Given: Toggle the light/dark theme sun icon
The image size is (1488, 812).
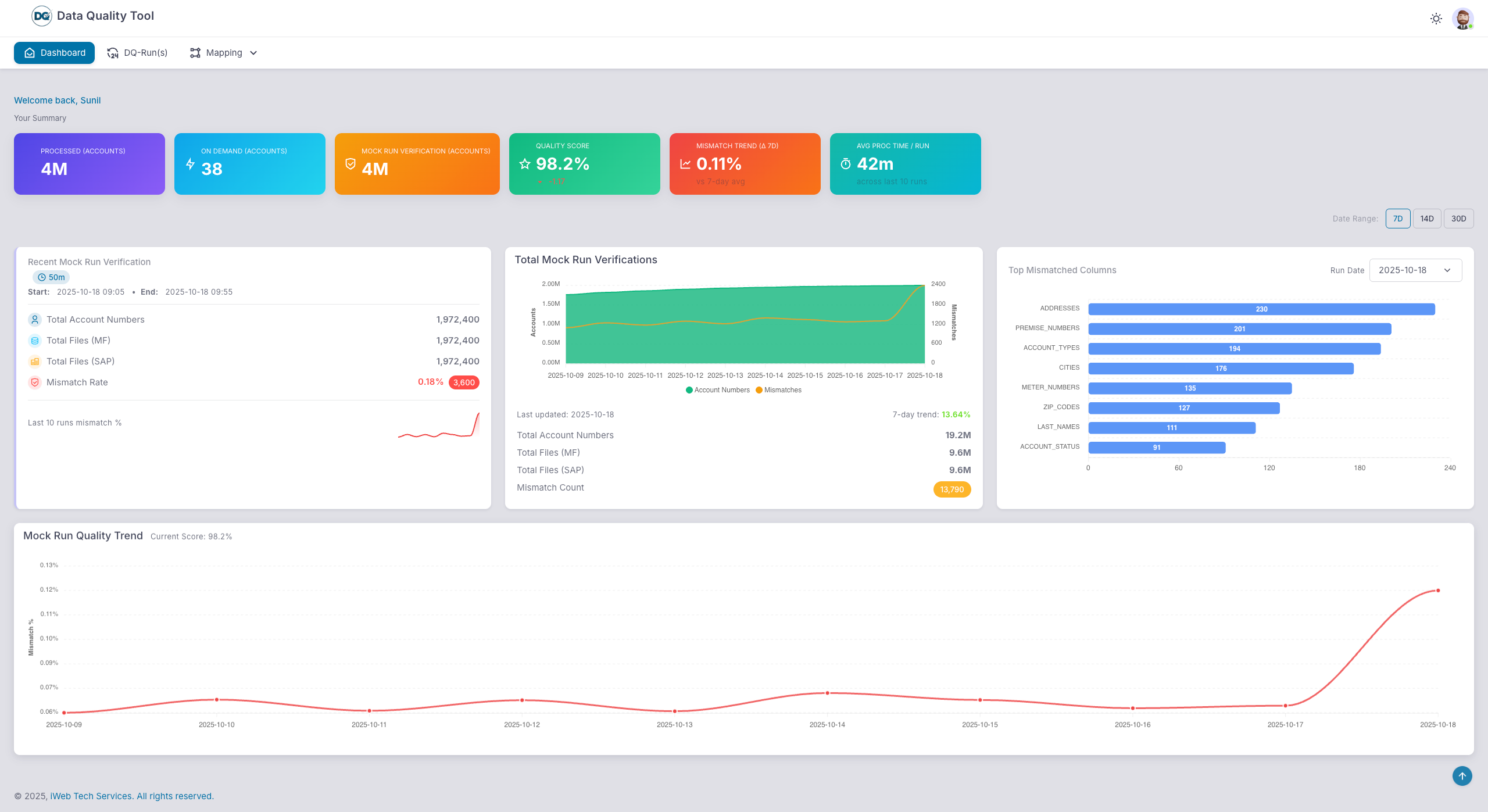Looking at the screenshot, I should pos(1436,18).
